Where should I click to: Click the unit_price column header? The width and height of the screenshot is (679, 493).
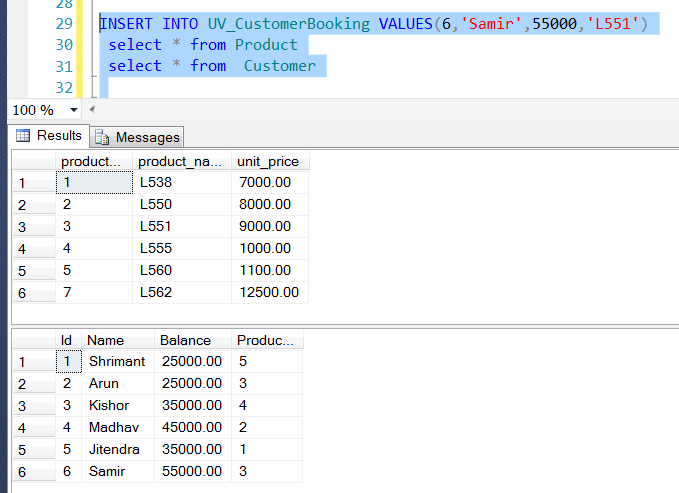(270, 162)
